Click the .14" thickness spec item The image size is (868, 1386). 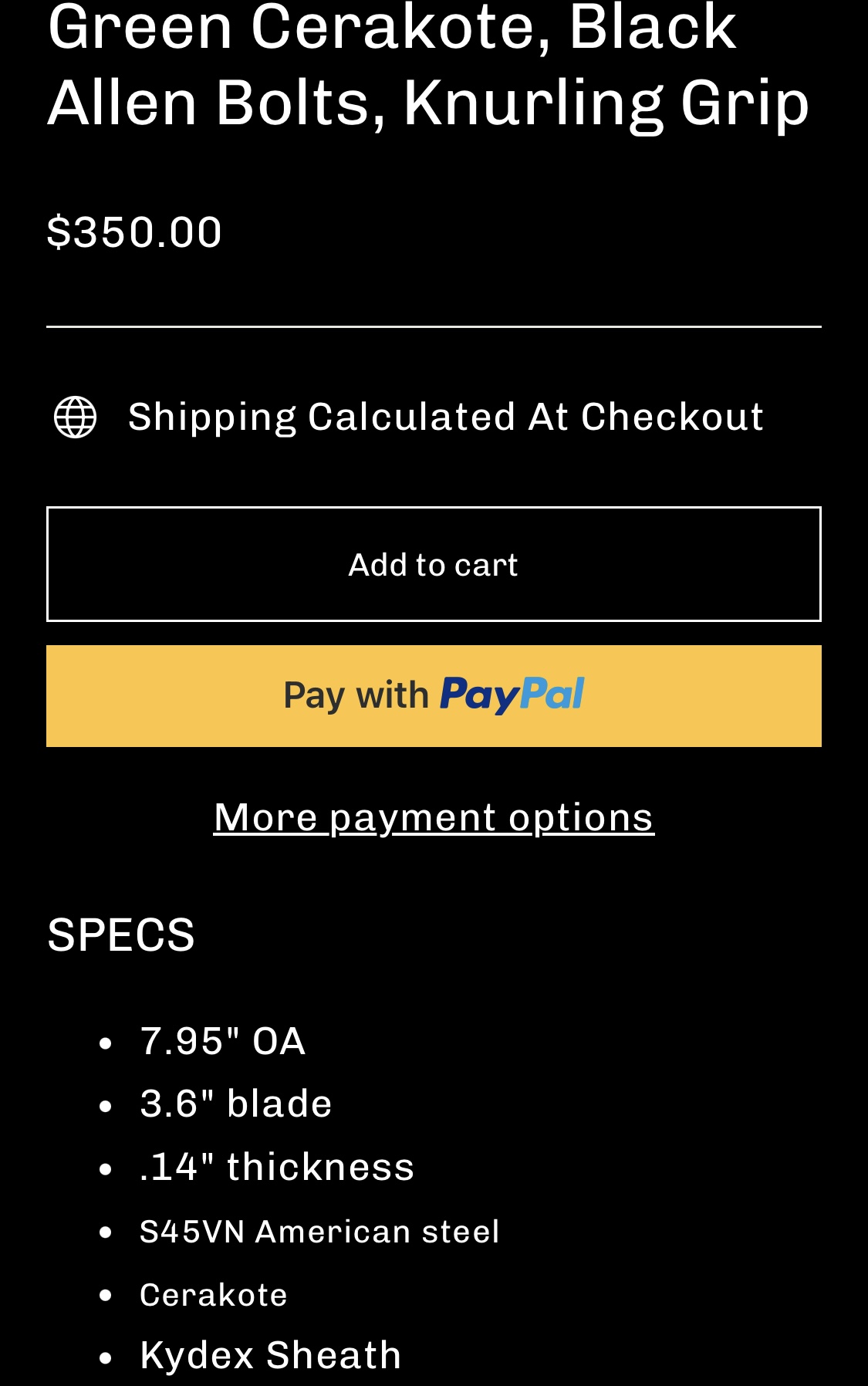[x=277, y=1167]
